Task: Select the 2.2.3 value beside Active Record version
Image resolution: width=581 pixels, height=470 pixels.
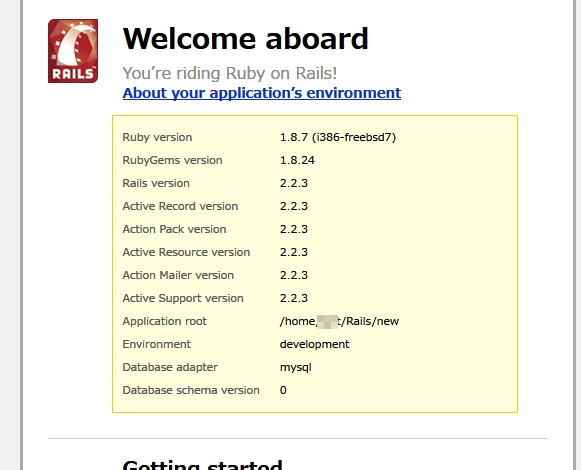Action: pyautogui.click(x=293, y=206)
